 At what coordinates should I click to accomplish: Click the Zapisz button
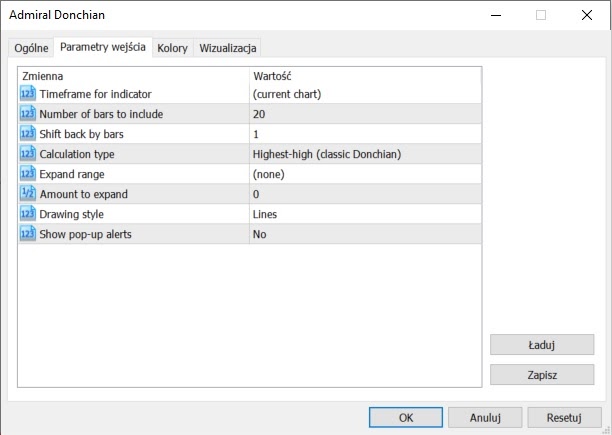pos(542,375)
